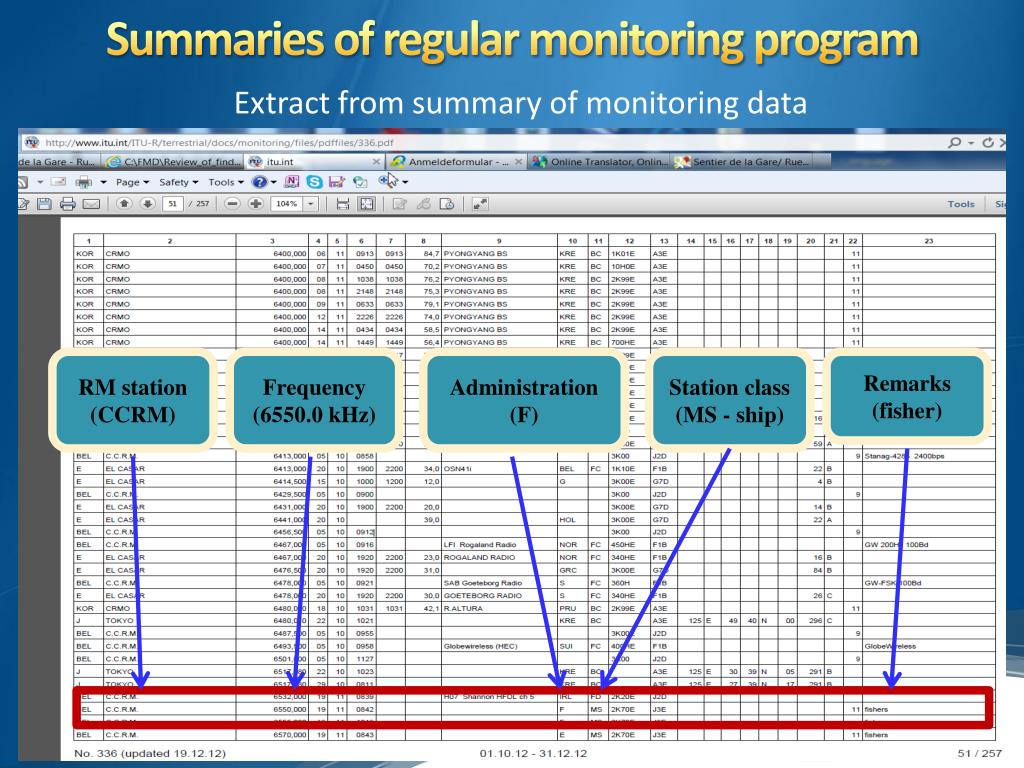This screenshot has height=768, width=1024.
Task: Click the blue Help question mark icon
Action: pyautogui.click(x=259, y=182)
